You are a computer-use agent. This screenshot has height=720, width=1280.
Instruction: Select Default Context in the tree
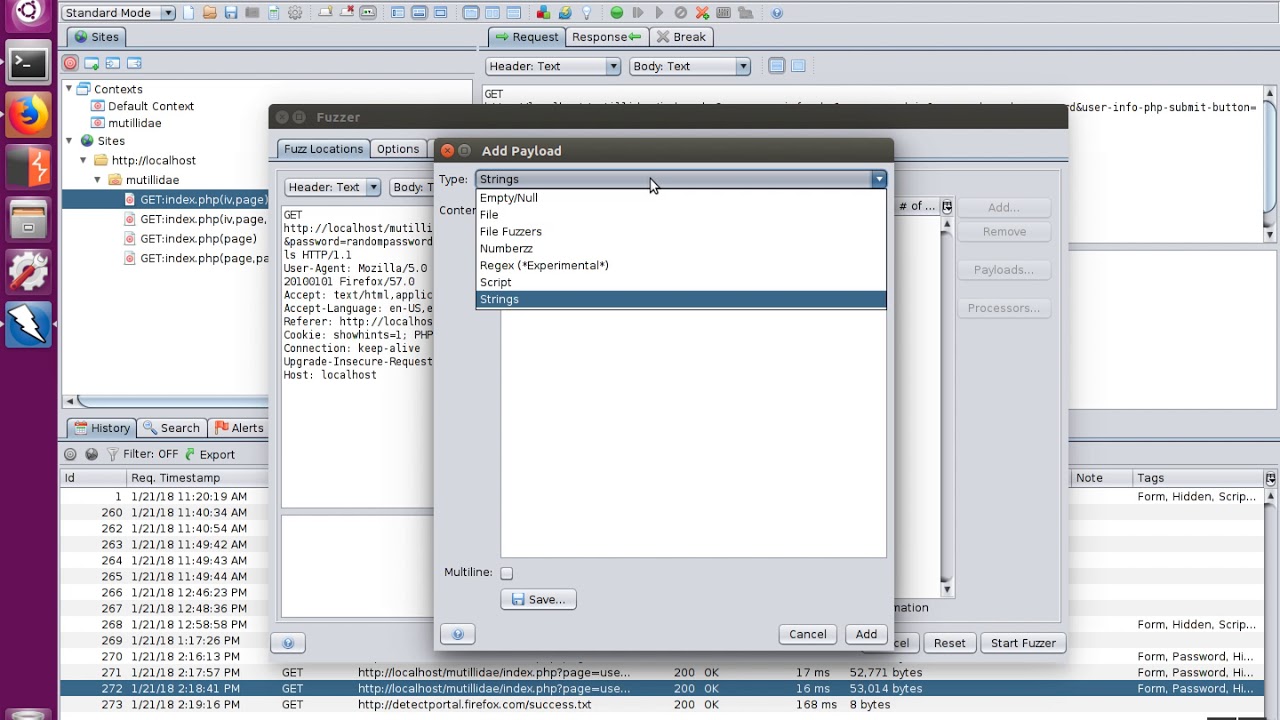point(151,106)
